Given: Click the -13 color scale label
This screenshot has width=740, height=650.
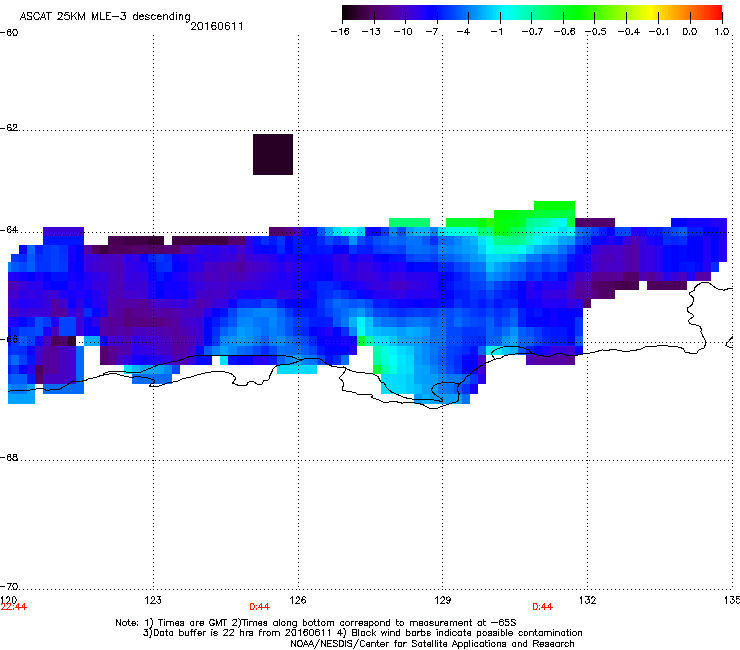Looking at the screenshot, I should click(x=371, y=32).
